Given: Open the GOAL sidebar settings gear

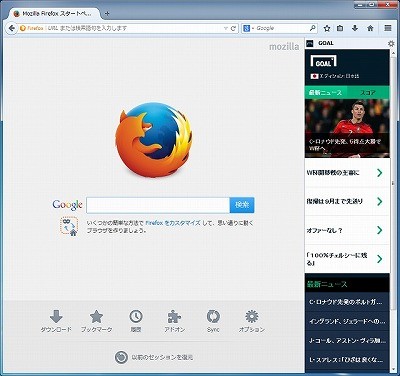Looking at the screenshot, I should tap(391, 43).
